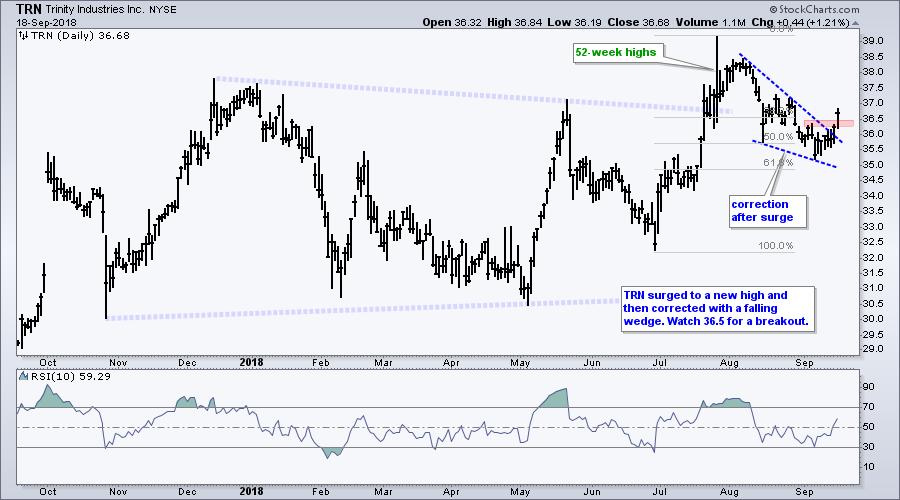900x500 pixels.
Task: Select the TRN ticker symbol in header
Action: pyautogui.click(x=28, y=9)
